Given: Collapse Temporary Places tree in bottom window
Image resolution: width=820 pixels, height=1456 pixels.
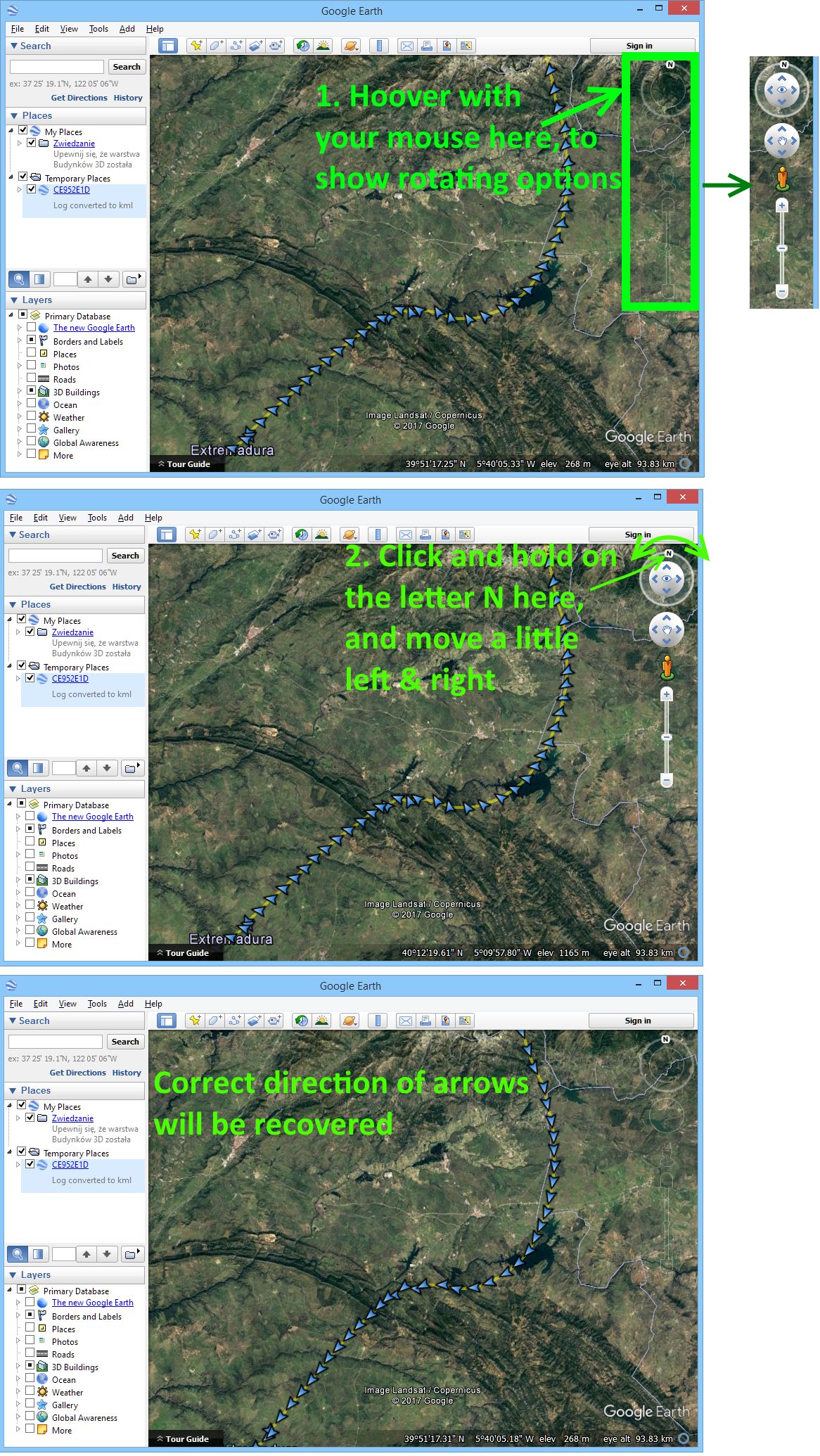Looking at the screenshot, I should click(x=10, y=1152).
